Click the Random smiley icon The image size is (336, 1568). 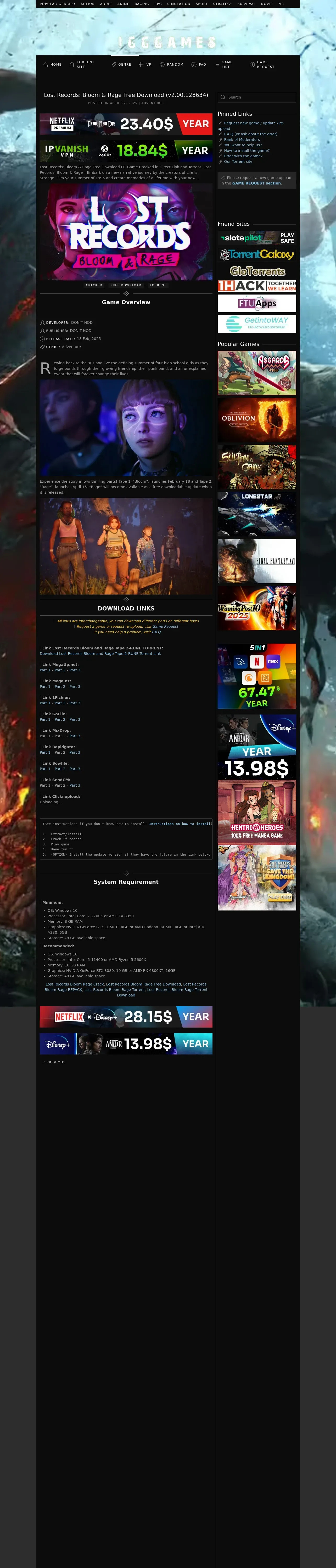pos(162,65)
